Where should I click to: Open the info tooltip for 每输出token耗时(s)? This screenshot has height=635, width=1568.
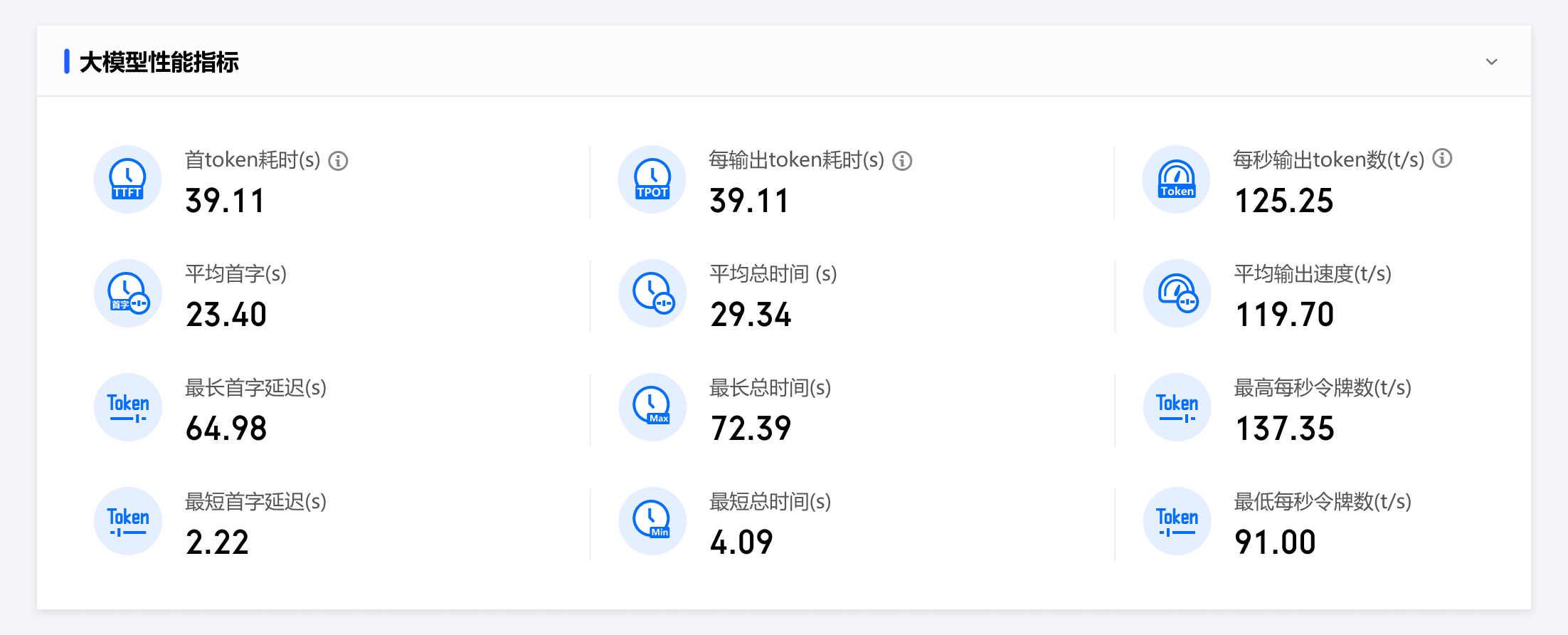(902, 161)
